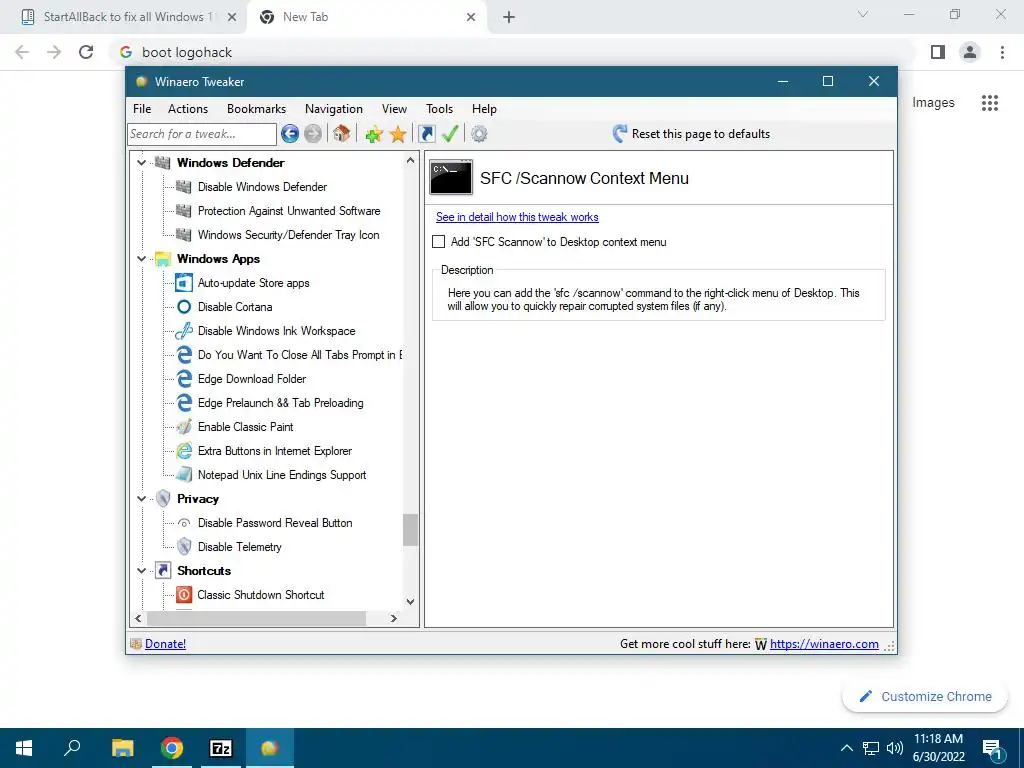This screenshot has height=768, width=1024.
Task: Click the Classic Paint palette icon
Action: coord(184,427)
